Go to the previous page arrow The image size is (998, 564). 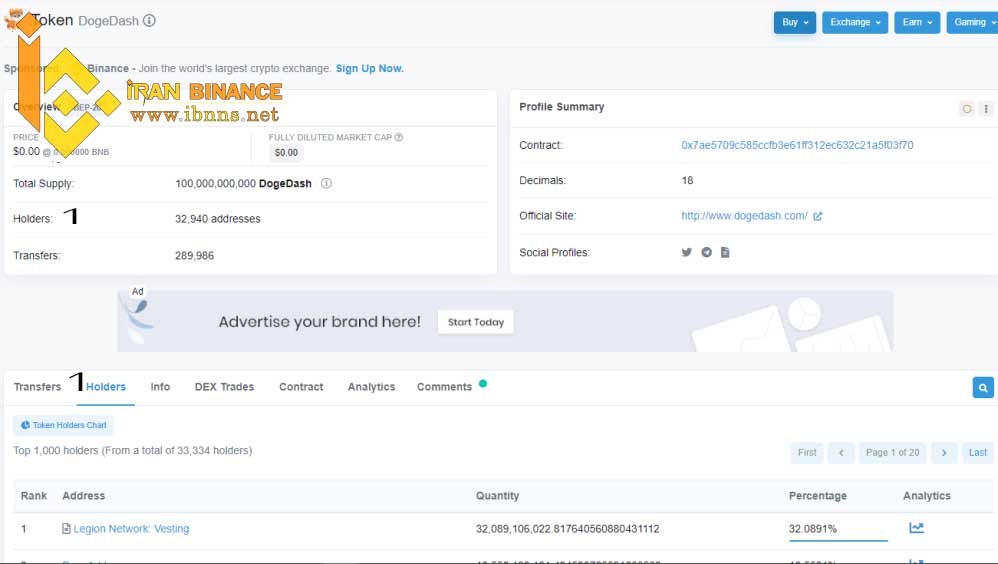click(x=841, y=453)
